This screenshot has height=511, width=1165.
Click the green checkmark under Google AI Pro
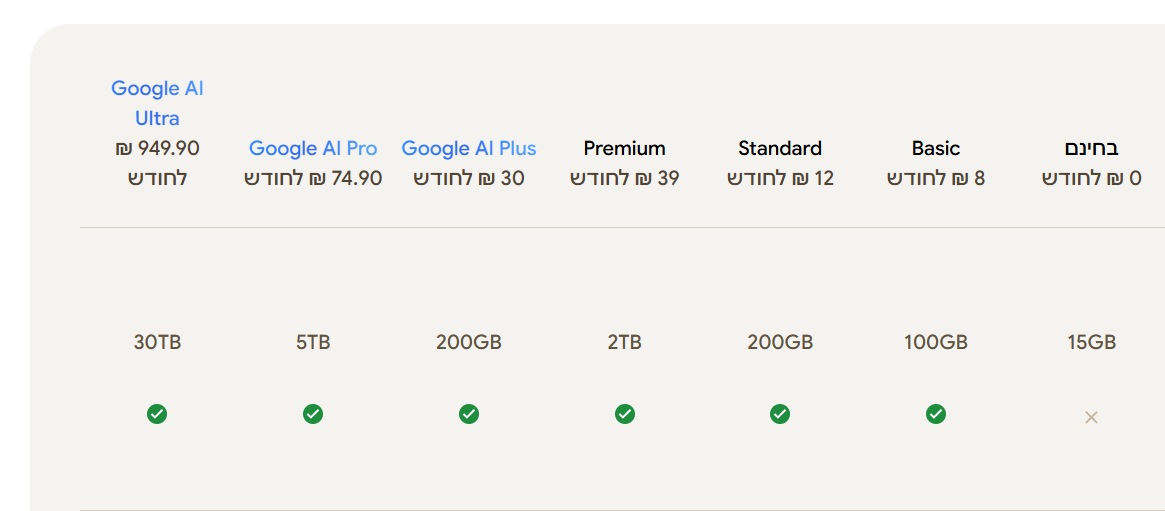tap(313, 414)
